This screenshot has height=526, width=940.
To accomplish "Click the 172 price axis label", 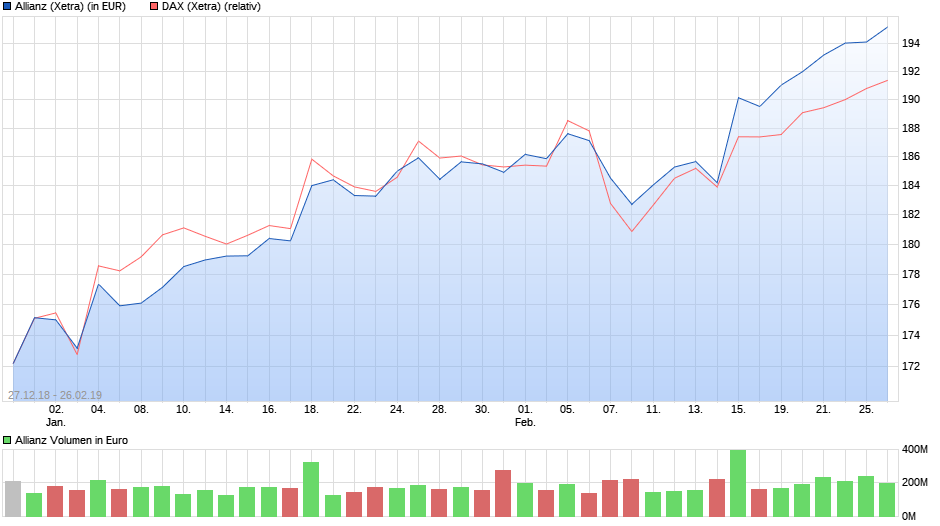I will [911, 366].
